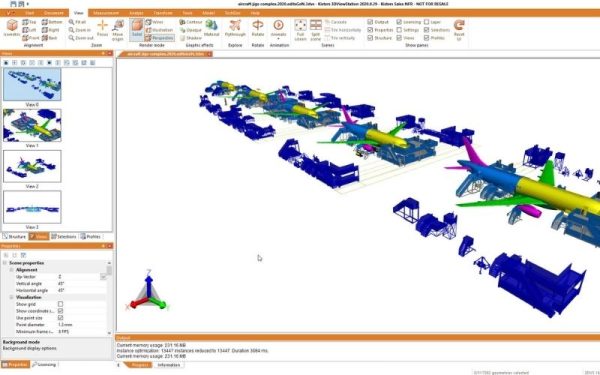Align view to Back
Image resolution: width=600 pixels, height=375 pixels.
(50, 38)
